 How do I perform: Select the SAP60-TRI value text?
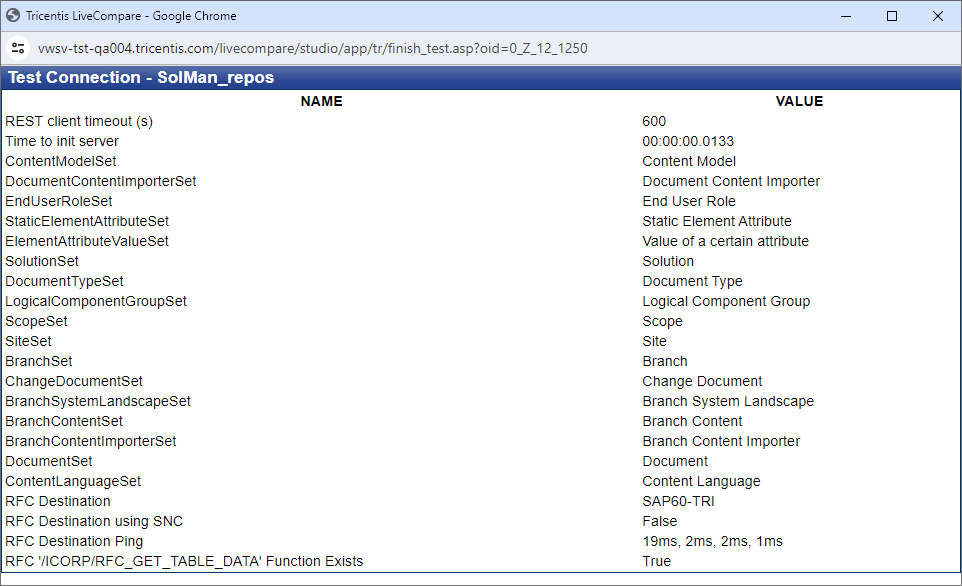pyautogui.click(x=677, y=501)
